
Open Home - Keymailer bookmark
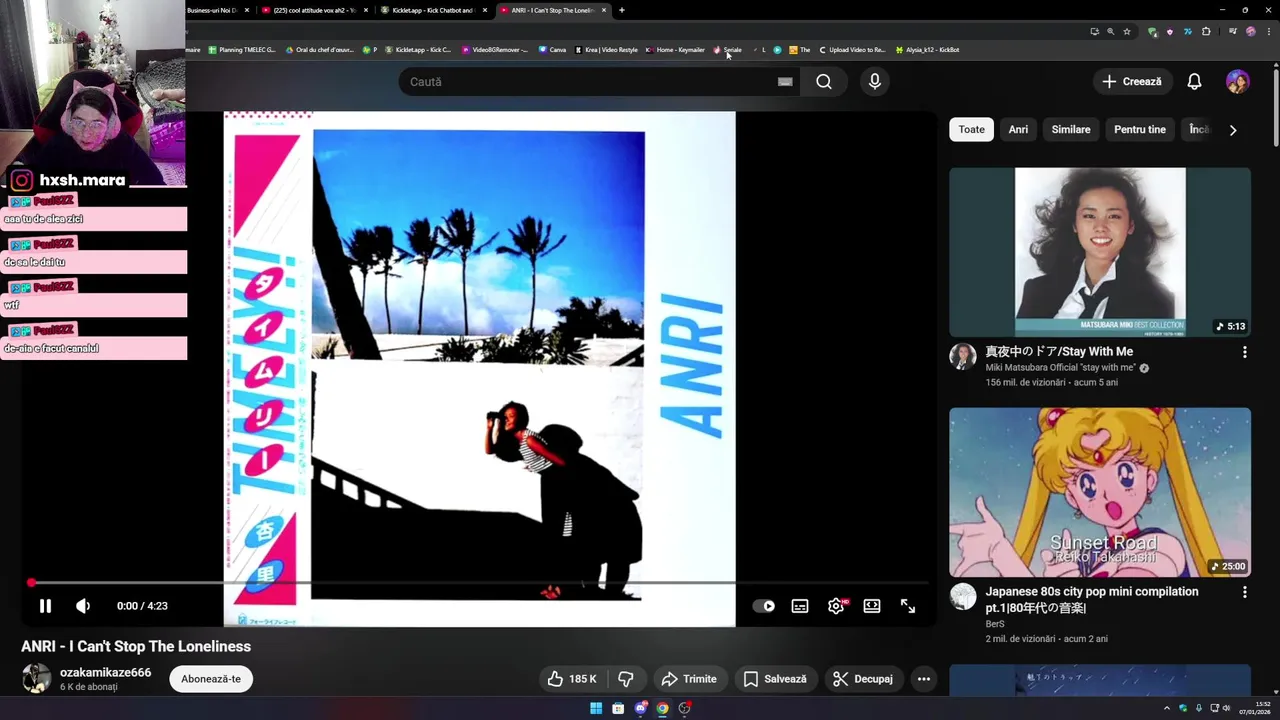tap(675, 50)
